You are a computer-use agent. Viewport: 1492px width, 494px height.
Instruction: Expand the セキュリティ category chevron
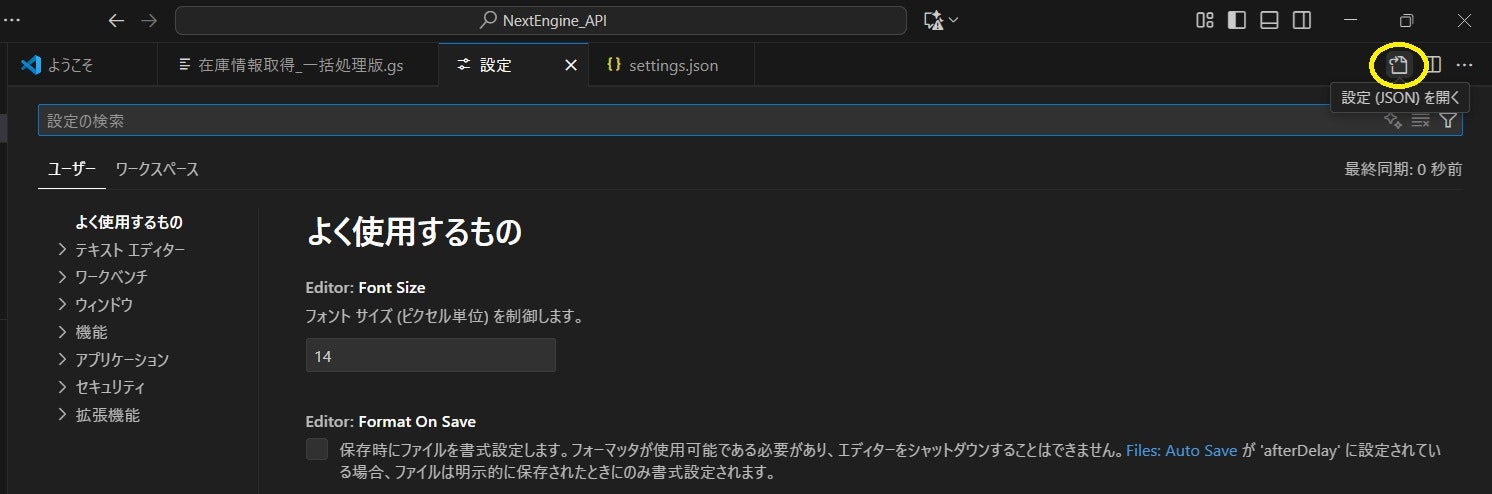(x=62, y=386)
